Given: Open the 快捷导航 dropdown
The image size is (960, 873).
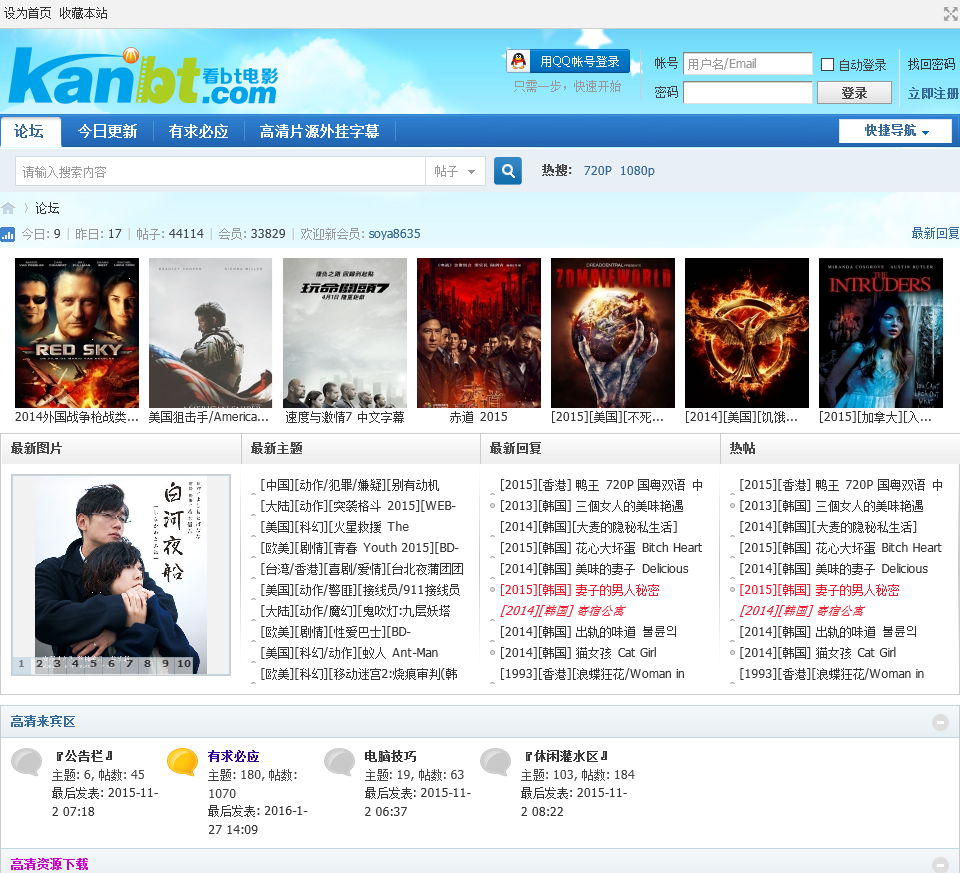Looking at the screenshot, I should coord(895,130).
